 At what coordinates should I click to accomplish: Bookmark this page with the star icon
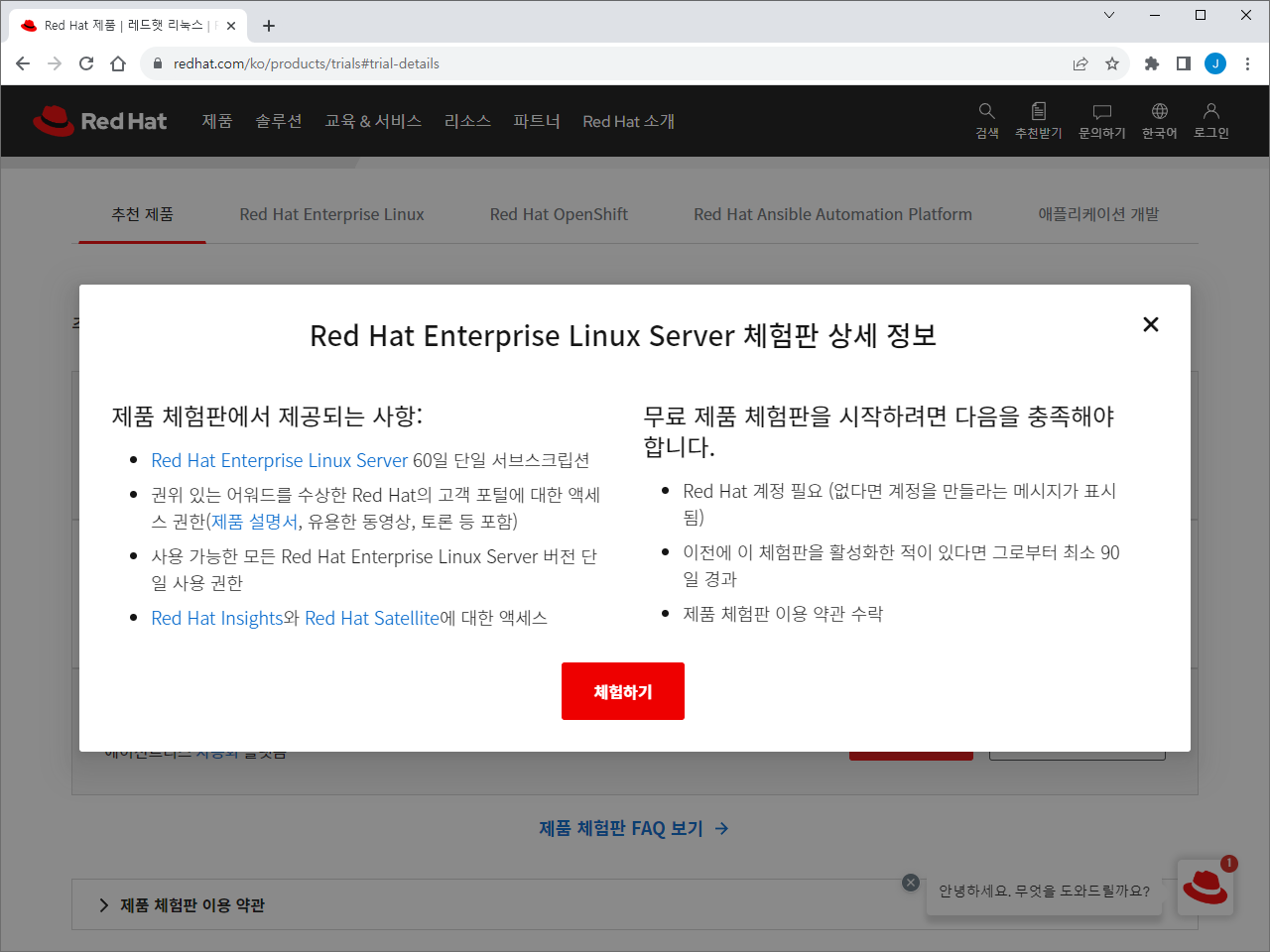1112,63
